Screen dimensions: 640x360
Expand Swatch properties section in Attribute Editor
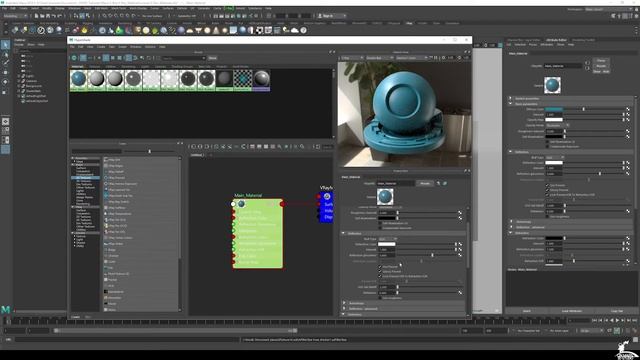click(511, 98)
